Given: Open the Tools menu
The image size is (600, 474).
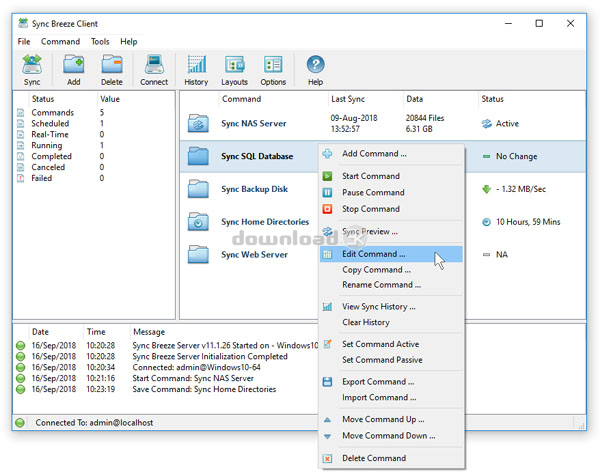Looking at the screenshot, I should click(x=100, y=41).
